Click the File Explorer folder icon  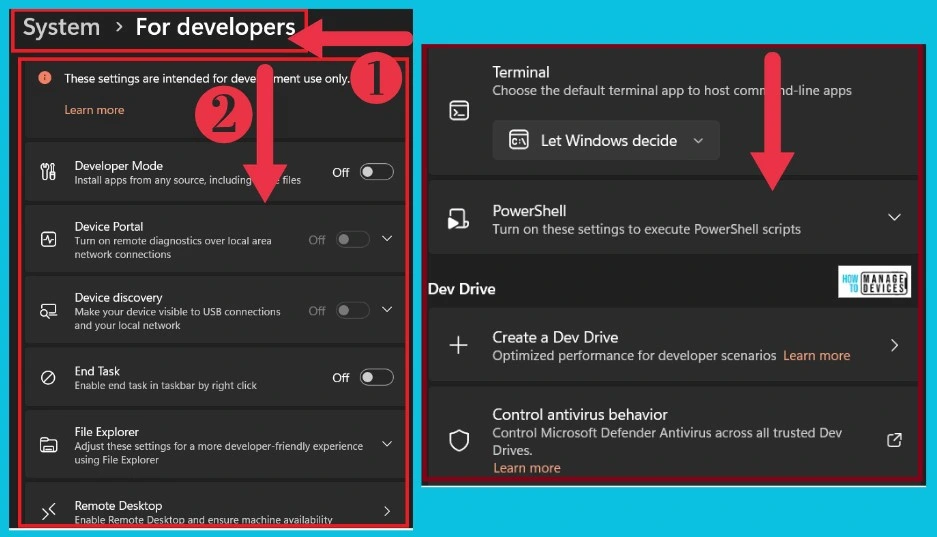tap(48, 444)
